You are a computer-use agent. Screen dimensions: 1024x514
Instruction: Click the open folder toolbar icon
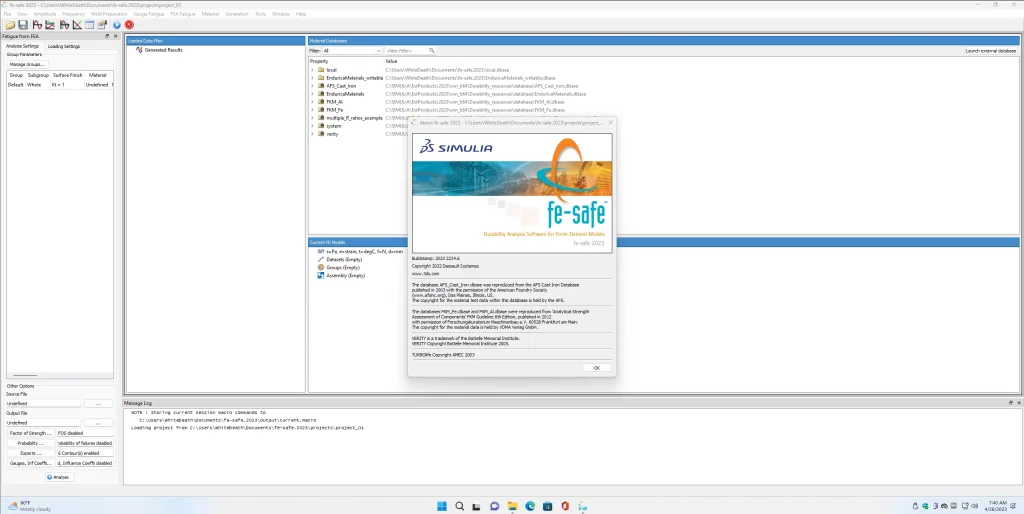[x=9, y=24]
